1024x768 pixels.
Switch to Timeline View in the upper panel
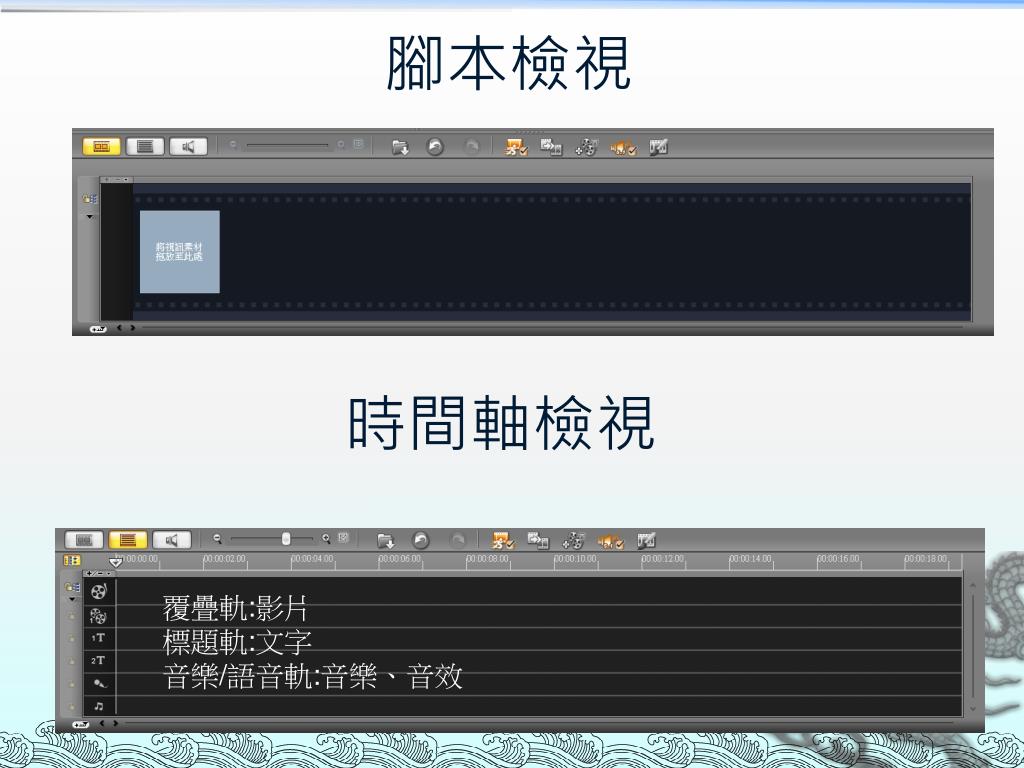tap(145, 146)
